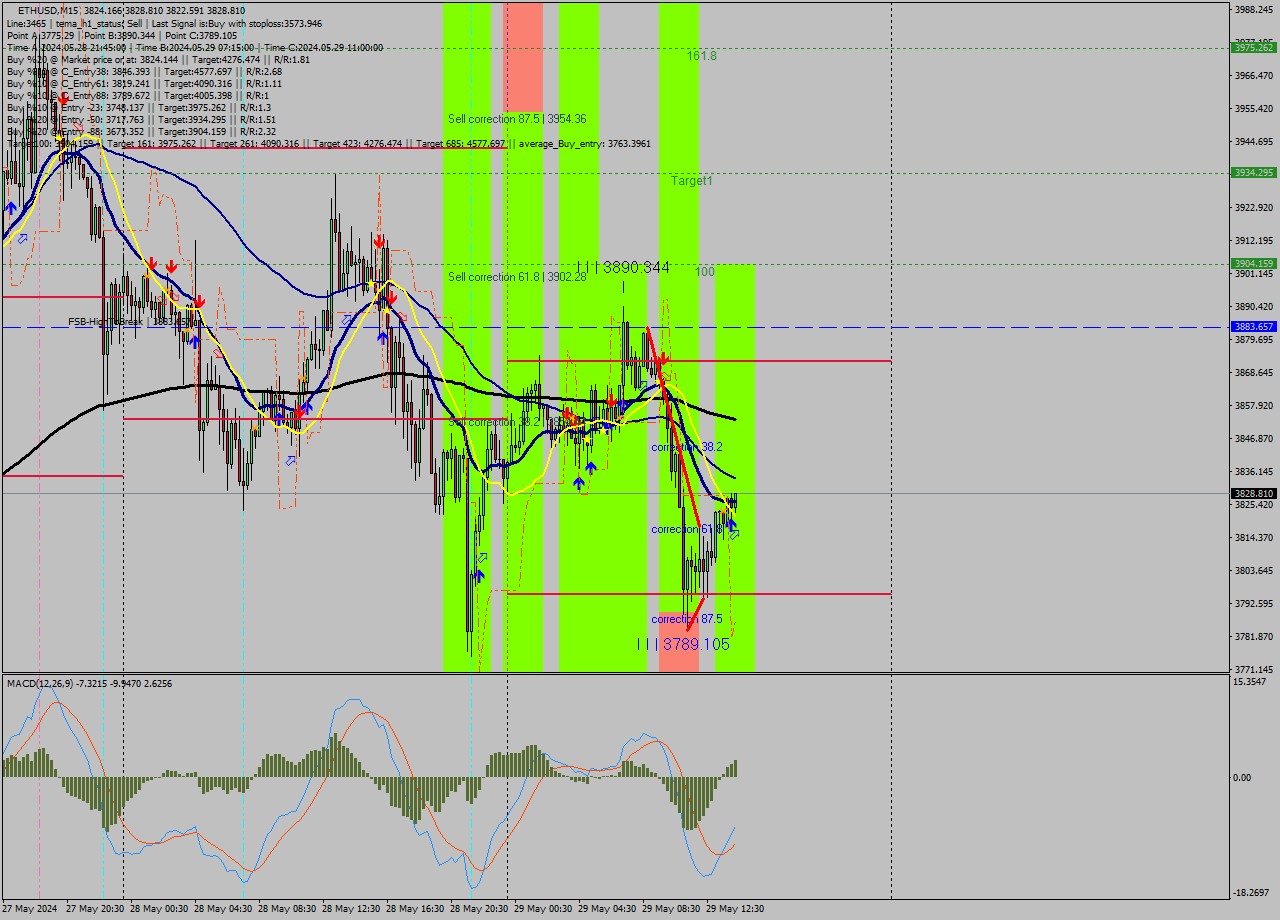This screenshot has width=1280, height=920.
Task: Select the blue 'correction 61.8' label
Action: (x=686, y=529)
